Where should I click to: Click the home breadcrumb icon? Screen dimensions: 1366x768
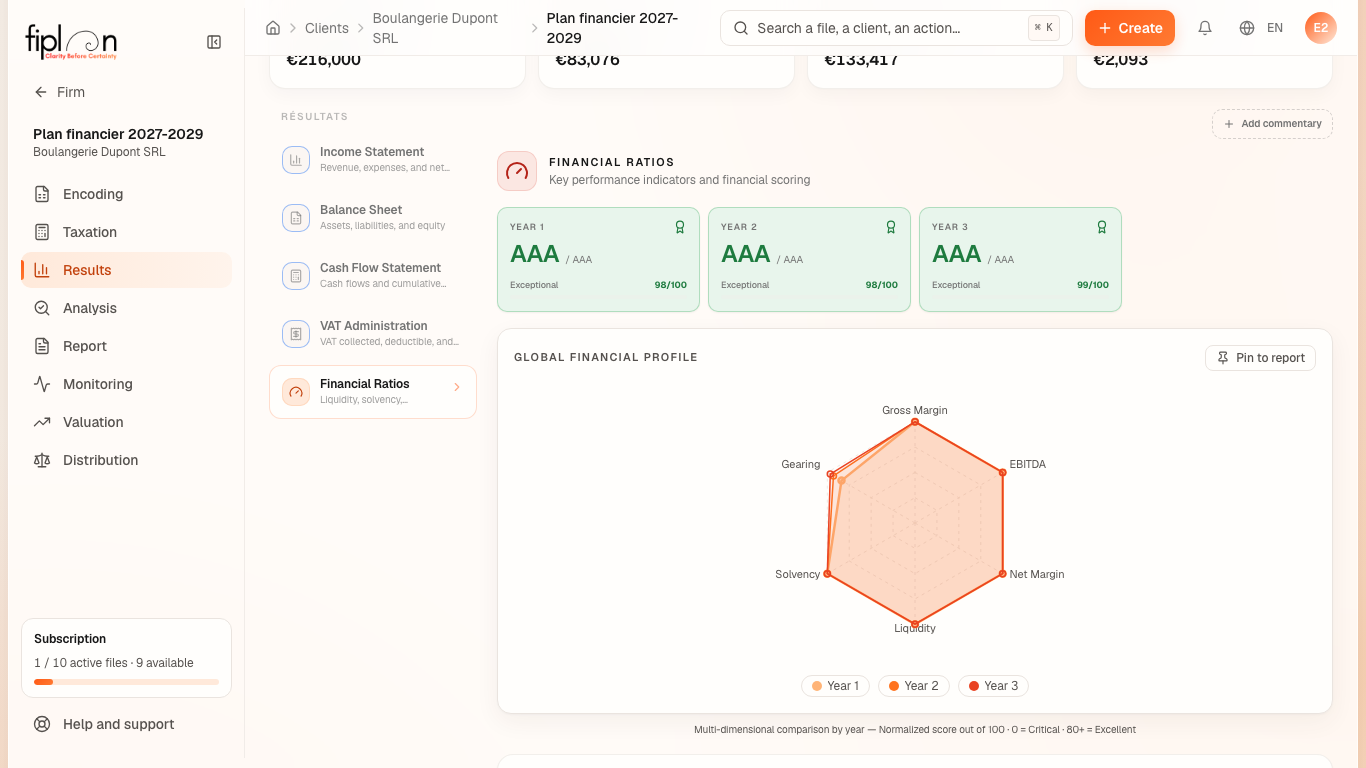(x=273, y=28)
